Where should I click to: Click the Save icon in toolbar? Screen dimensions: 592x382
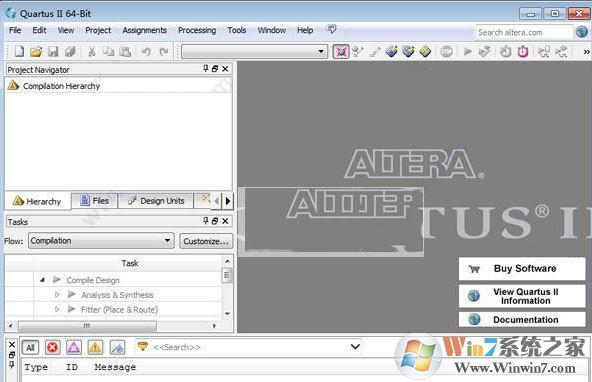click(x=53, y=51)
